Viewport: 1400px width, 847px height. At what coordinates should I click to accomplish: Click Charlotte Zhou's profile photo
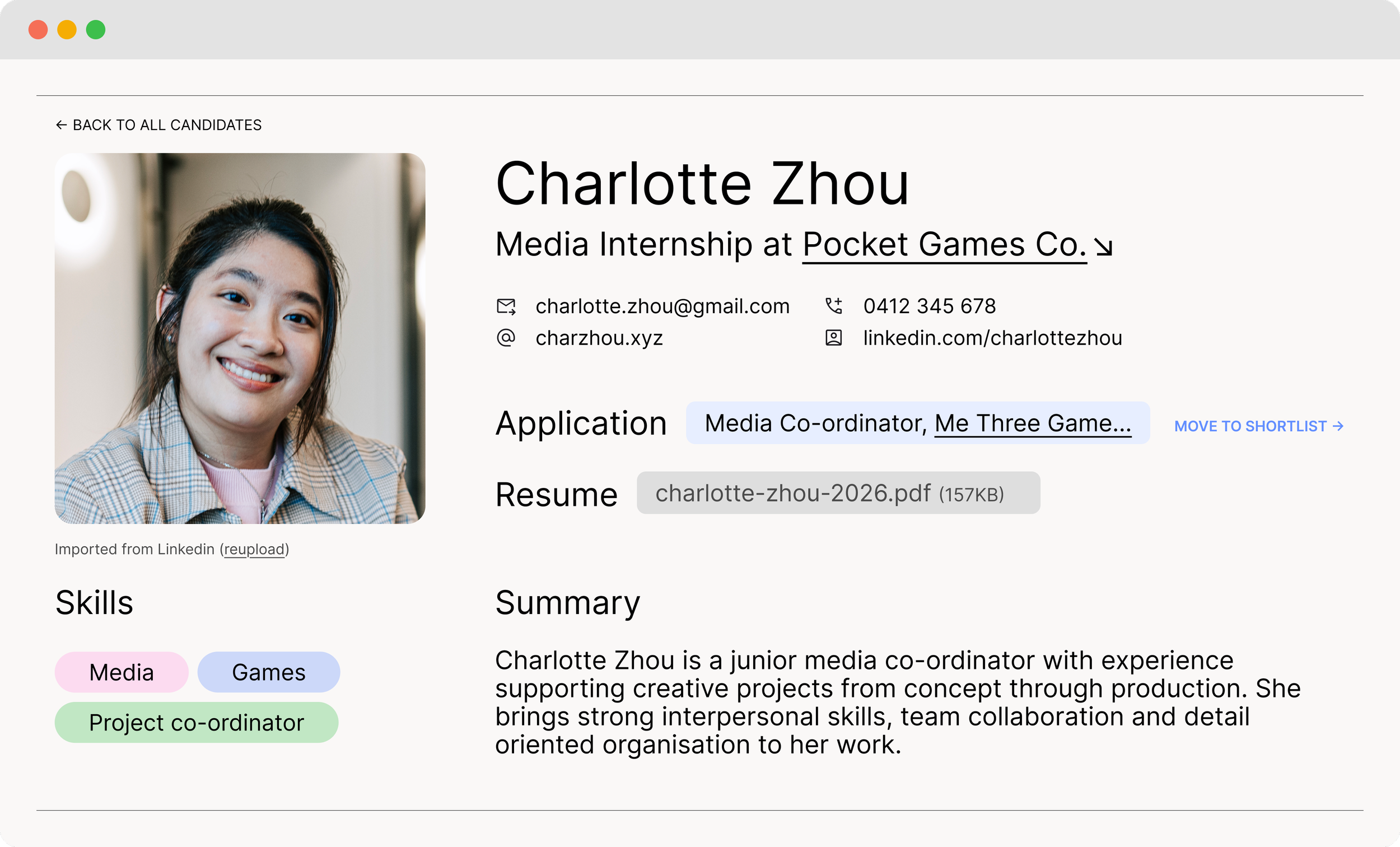click(x=240, y=338)
